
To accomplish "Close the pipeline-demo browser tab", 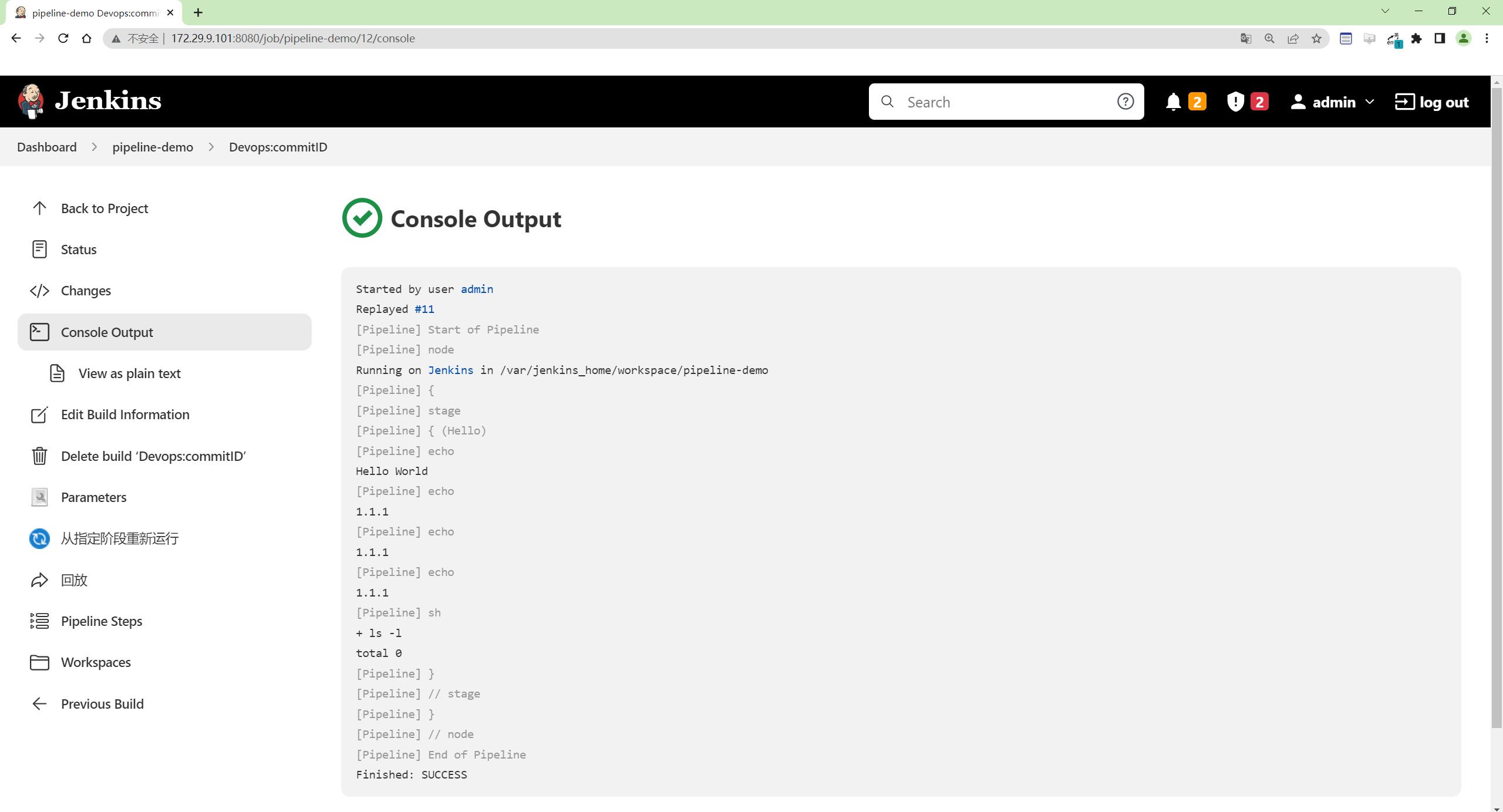I will (170, 12).
